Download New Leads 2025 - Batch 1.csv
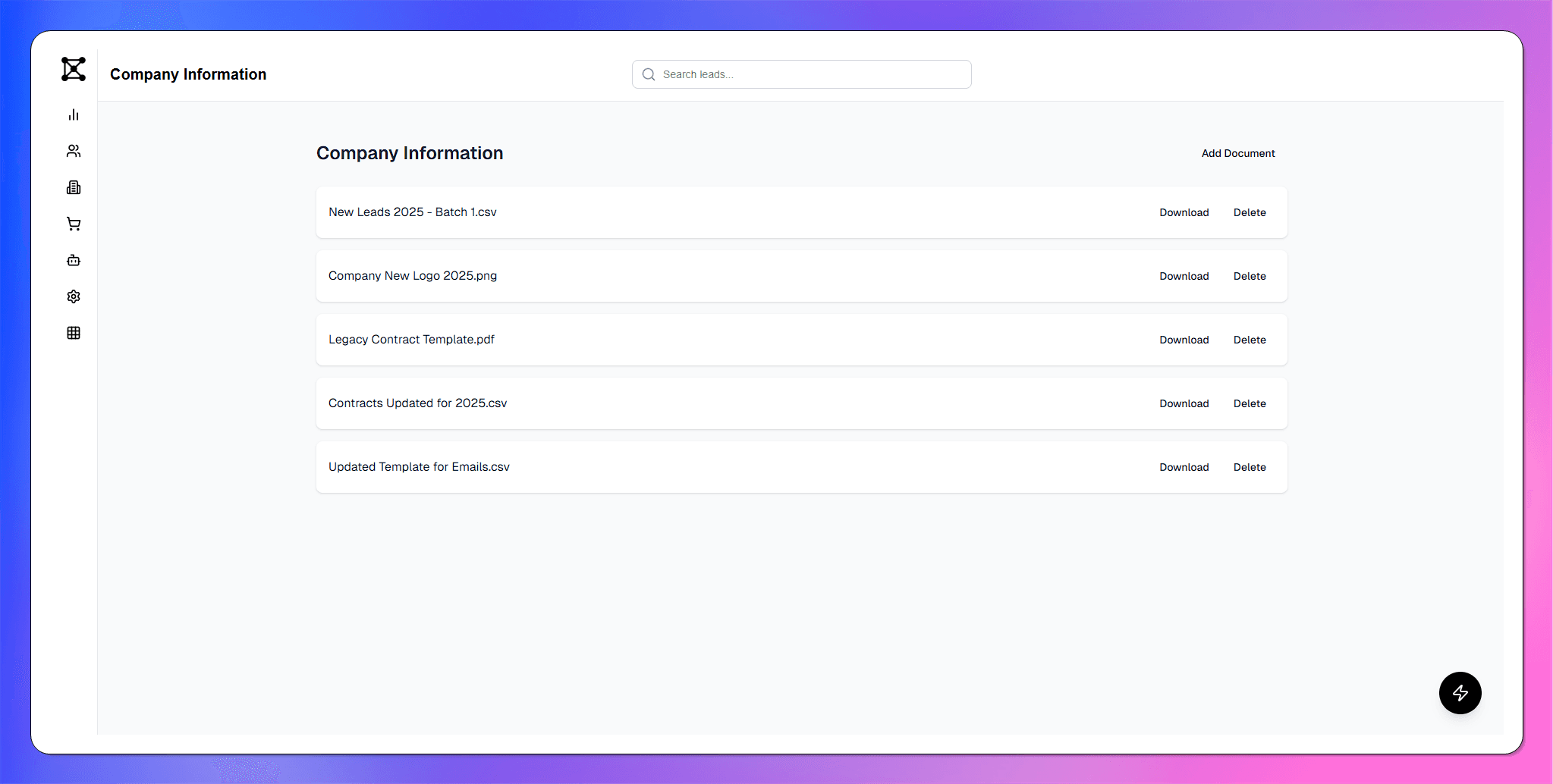 [x=1184, y=212]
